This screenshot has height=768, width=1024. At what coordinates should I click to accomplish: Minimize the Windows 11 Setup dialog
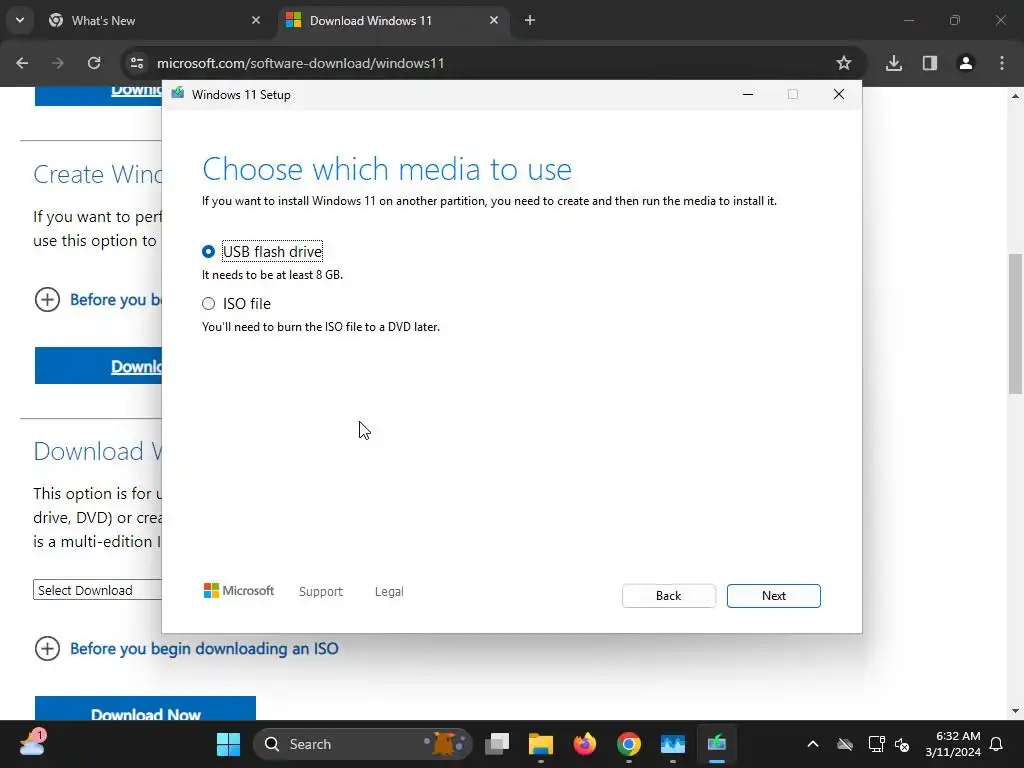pyautogui.click(x=748, y=94)
